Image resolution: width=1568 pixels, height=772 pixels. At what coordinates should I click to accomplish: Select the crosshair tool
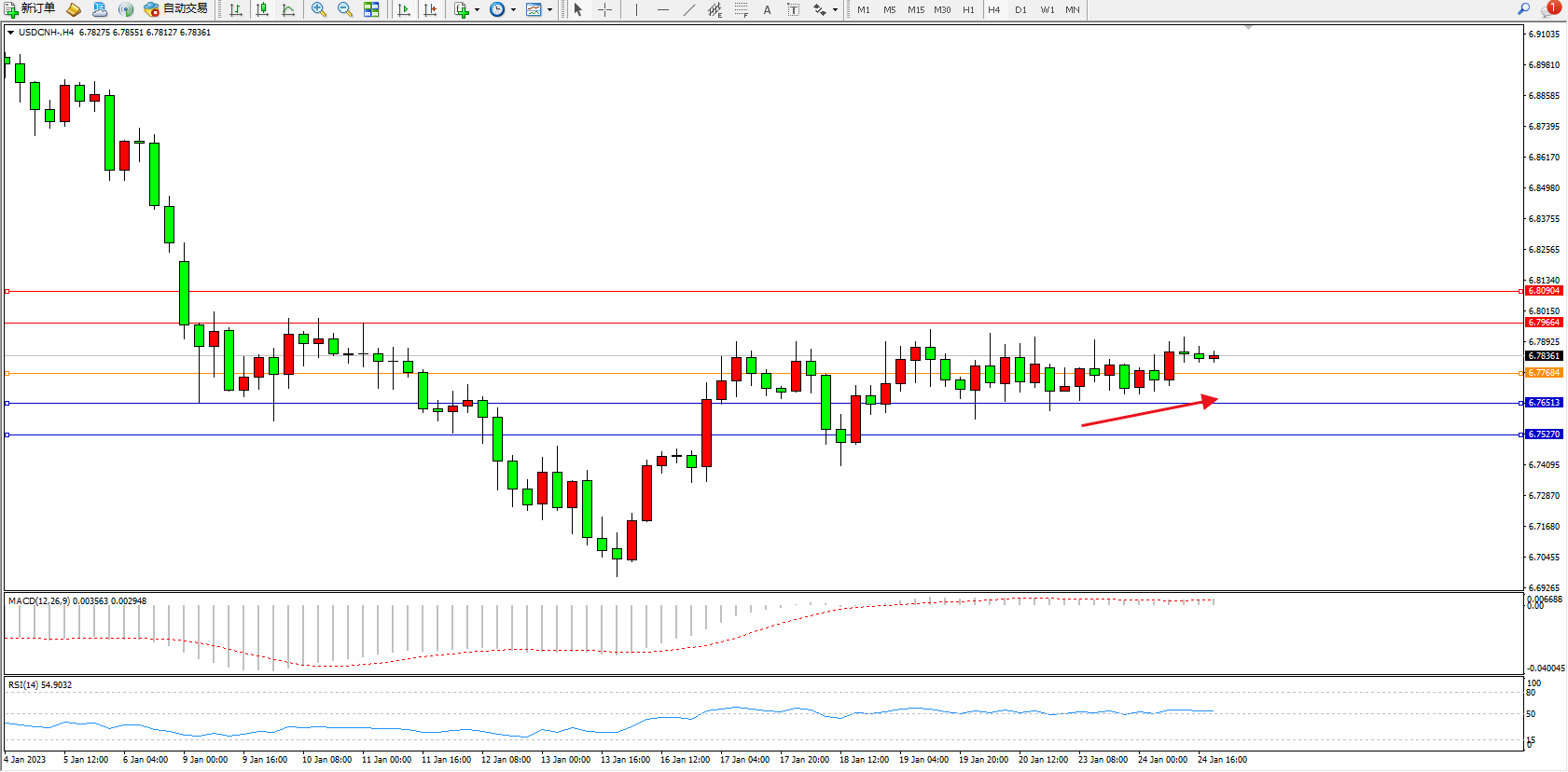tap(604, 9)
